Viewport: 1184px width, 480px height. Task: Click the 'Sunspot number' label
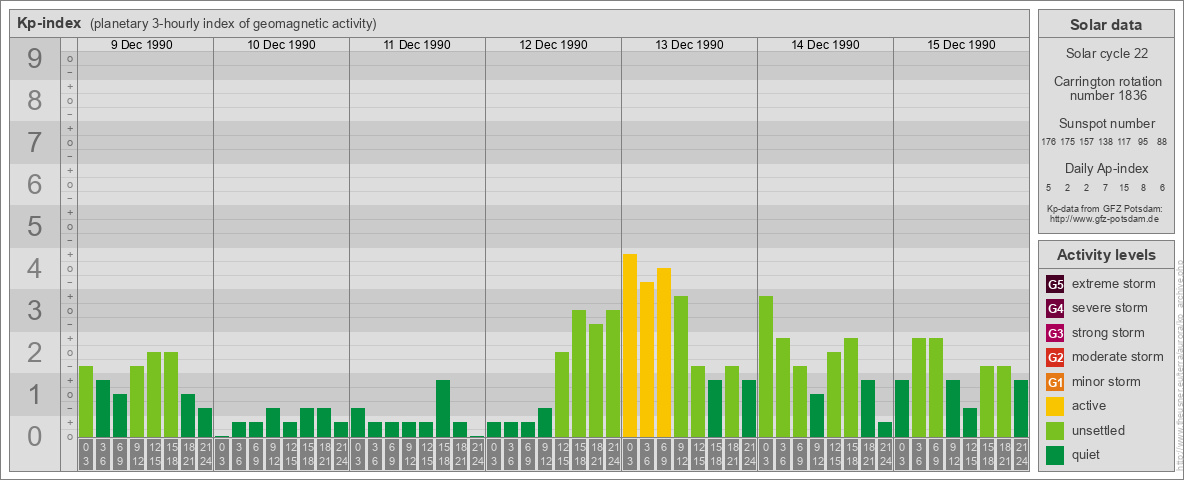(x=1107, y=123)
